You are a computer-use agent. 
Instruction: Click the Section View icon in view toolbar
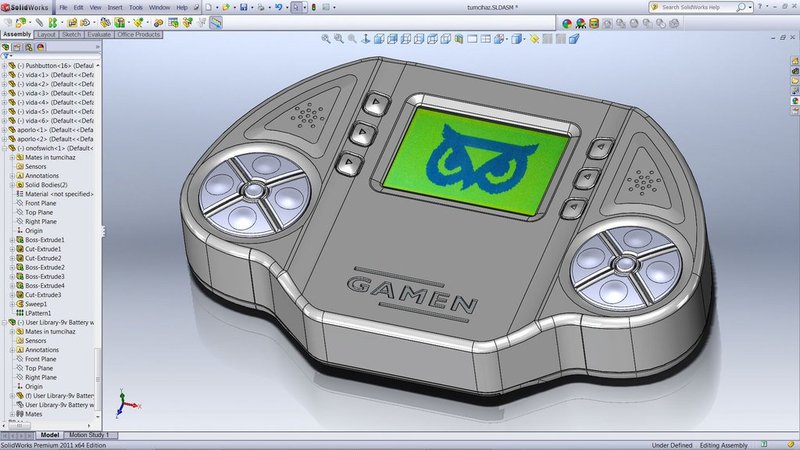pyautogui.click(x=459, y=39)
